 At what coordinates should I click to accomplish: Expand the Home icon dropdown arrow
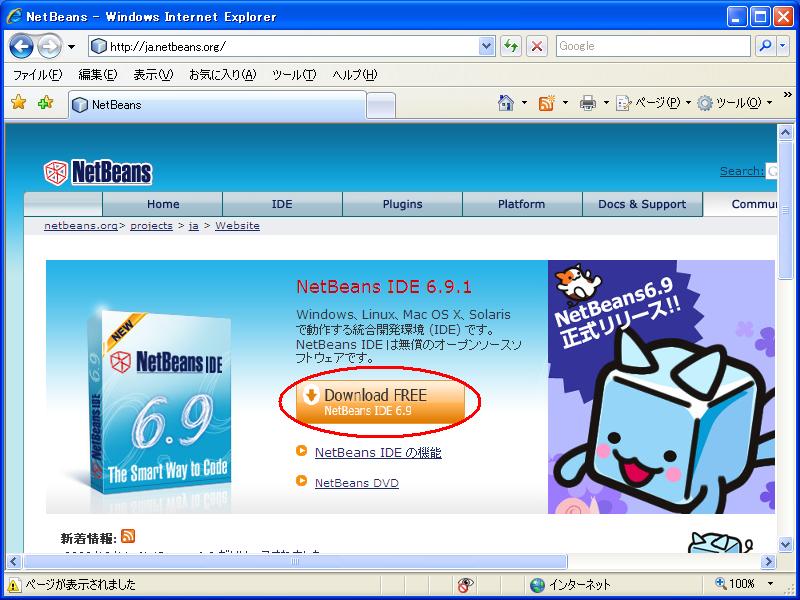tap(524, 103)
